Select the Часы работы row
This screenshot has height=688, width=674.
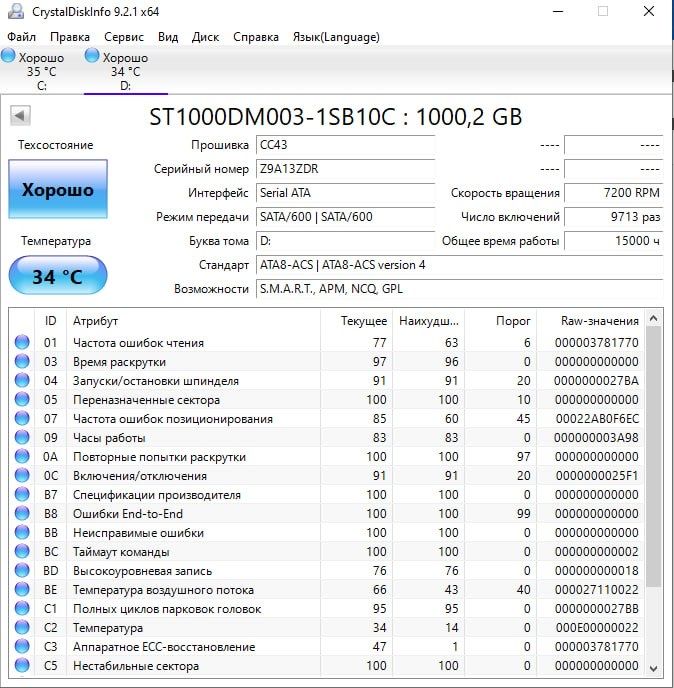(x=326, y=438)
